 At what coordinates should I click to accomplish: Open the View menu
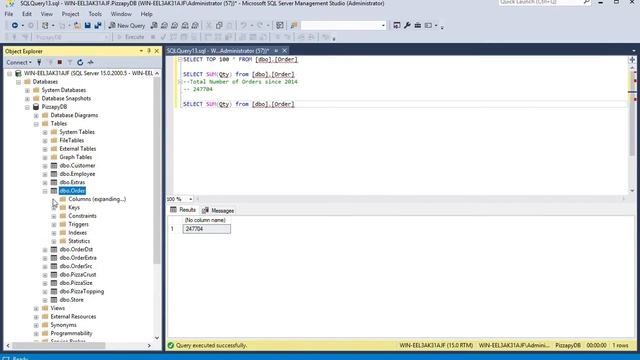pyautogui.click(x=47, y=14)
